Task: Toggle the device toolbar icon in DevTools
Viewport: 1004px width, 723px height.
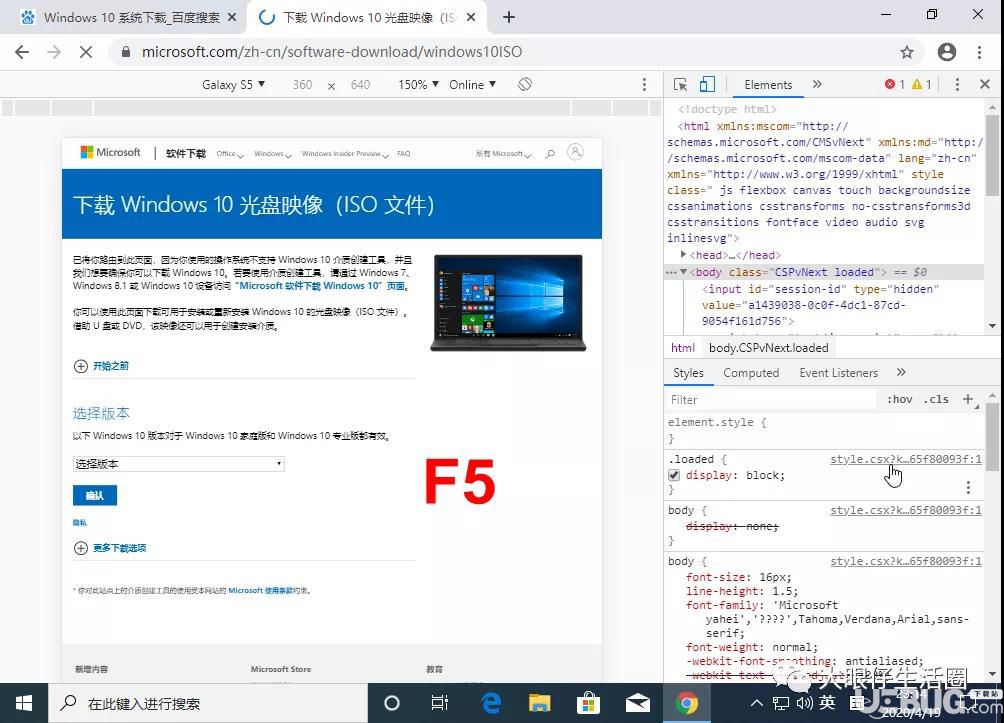Action: click(707, 85)
